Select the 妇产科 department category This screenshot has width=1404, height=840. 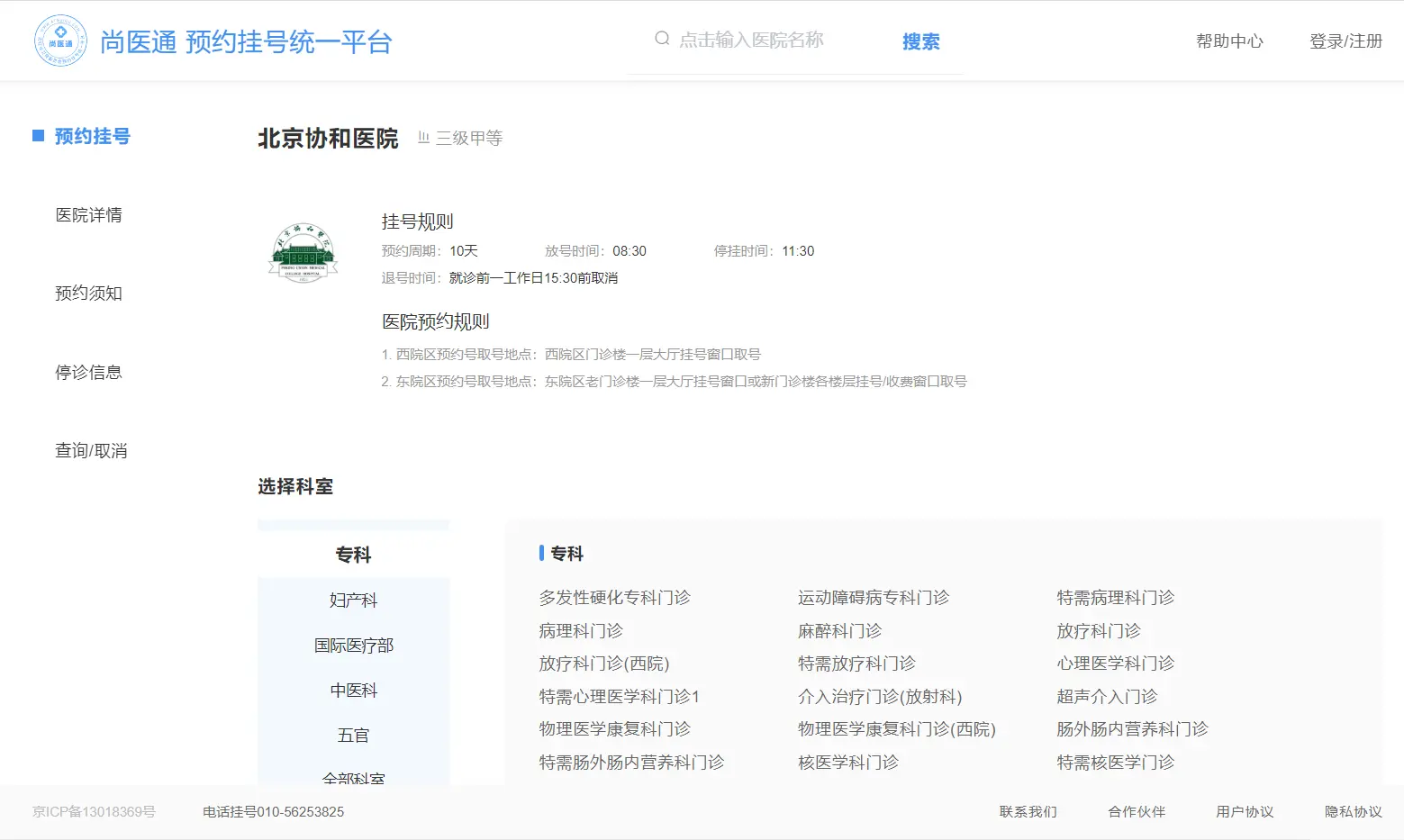click(x=353, y=600)
